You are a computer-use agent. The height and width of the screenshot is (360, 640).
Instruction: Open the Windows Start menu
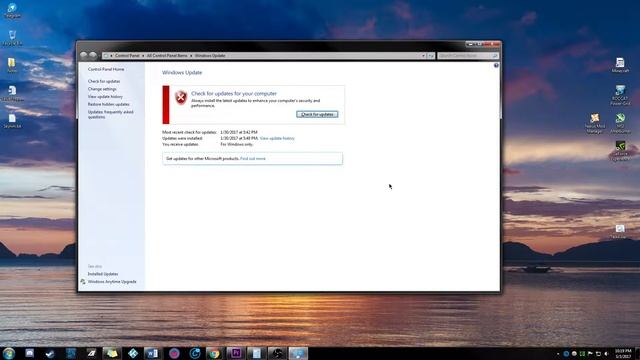coord(9,353)
